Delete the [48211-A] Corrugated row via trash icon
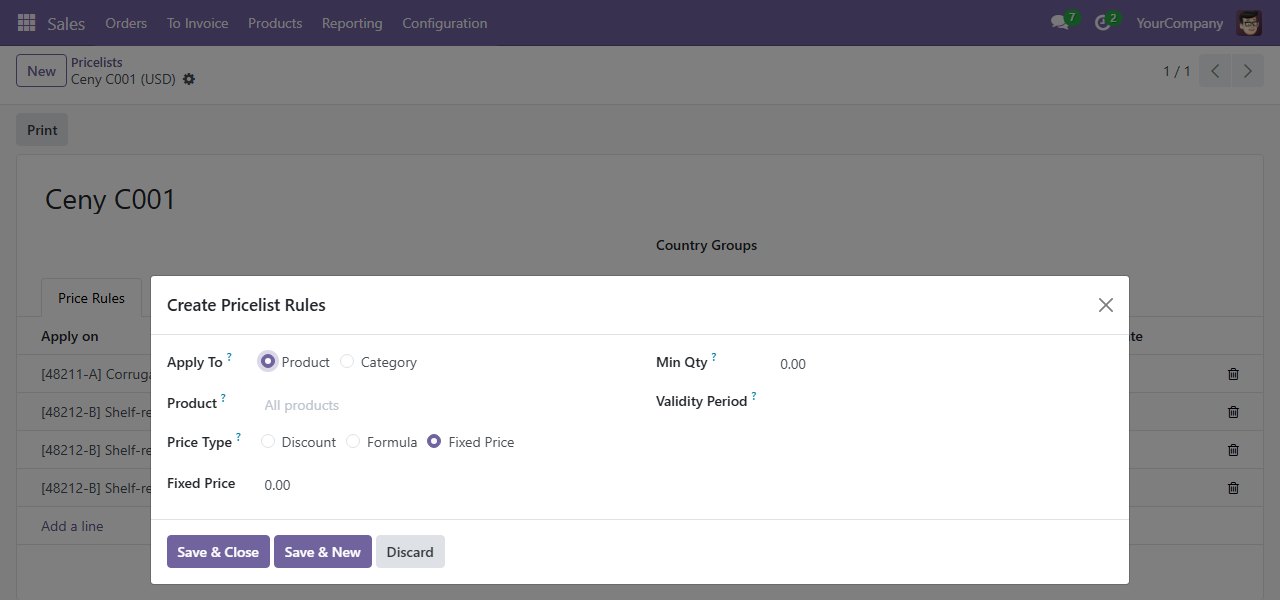The image size is (1280, 600). pyautogui.click(x=1233, y=374)
